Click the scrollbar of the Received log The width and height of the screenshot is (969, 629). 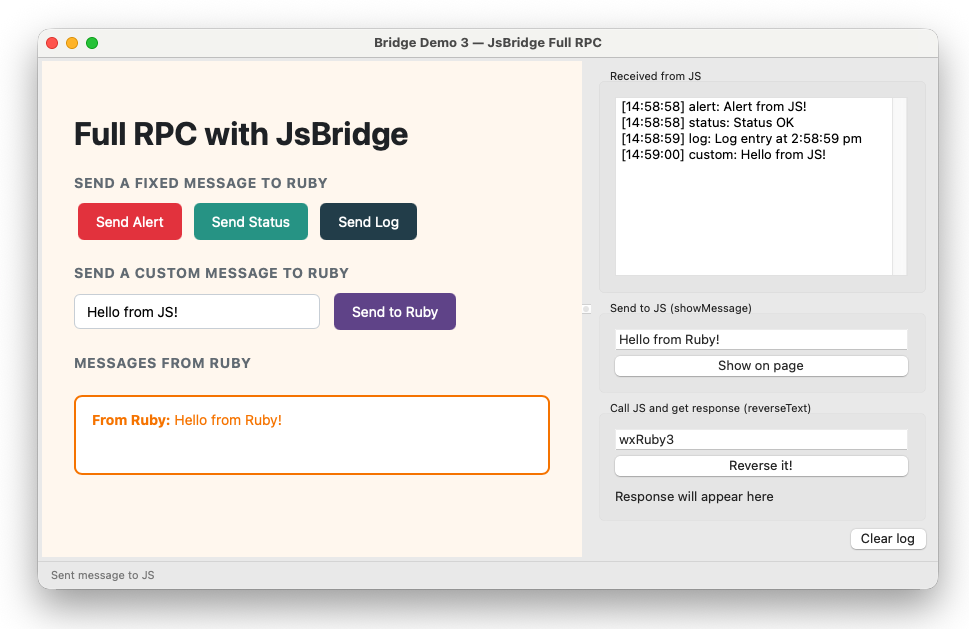pos(899,185)
